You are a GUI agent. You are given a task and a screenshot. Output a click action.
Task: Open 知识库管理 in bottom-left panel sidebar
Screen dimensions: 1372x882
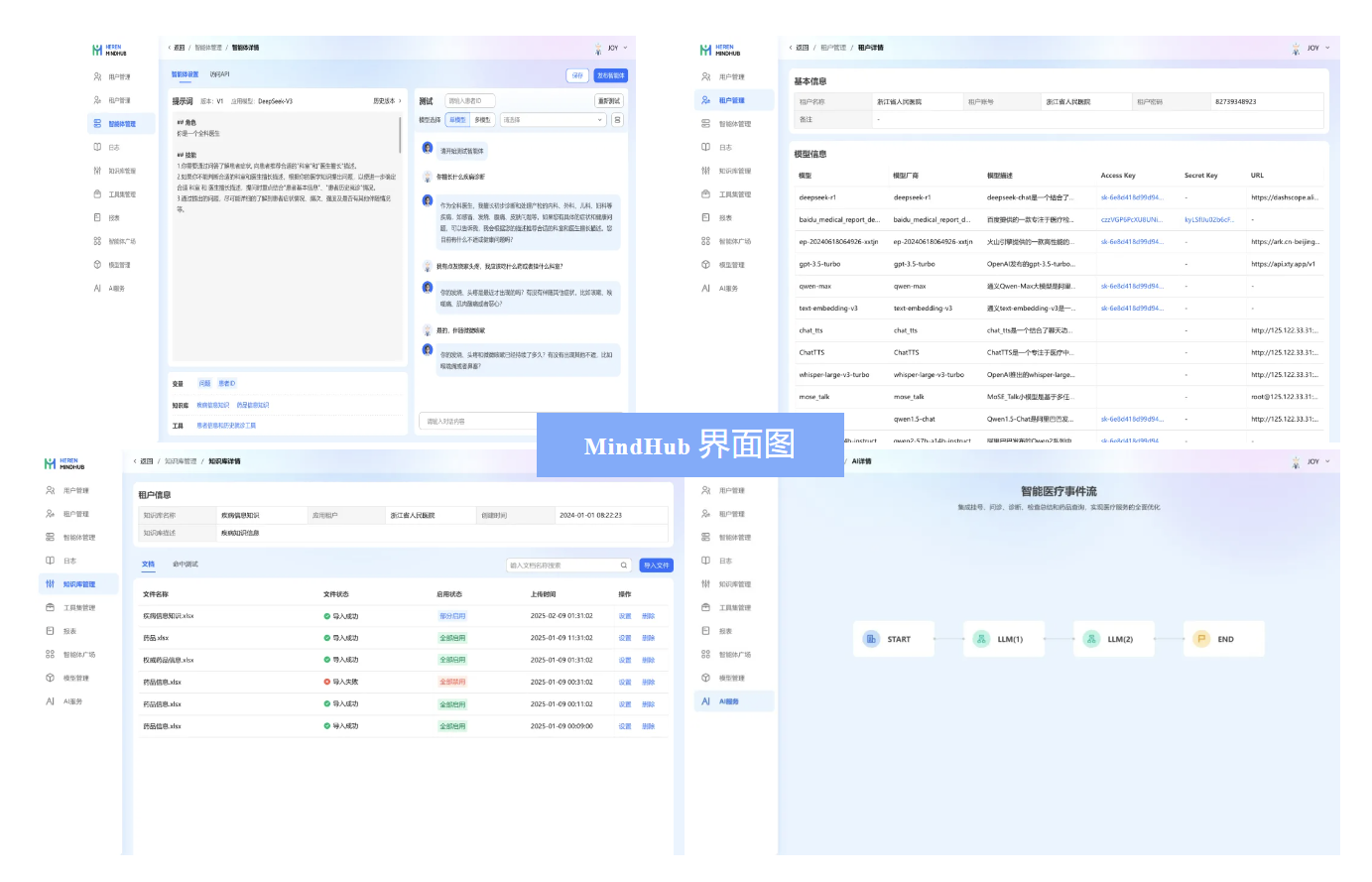78,584
